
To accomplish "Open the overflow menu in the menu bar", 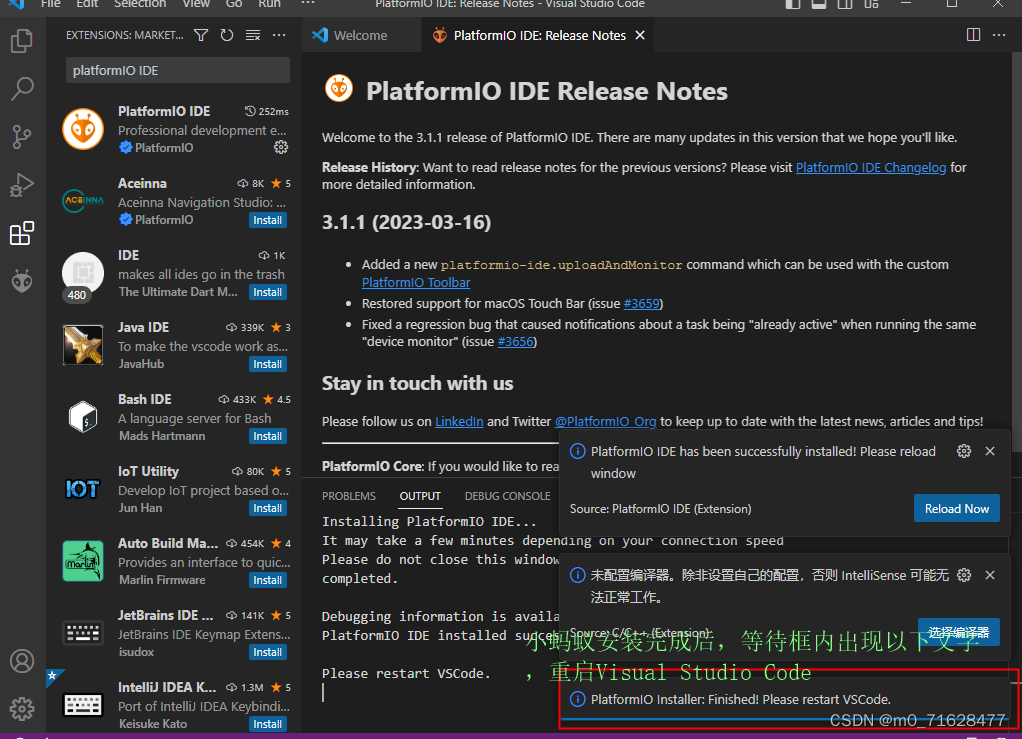I will 306,5.
